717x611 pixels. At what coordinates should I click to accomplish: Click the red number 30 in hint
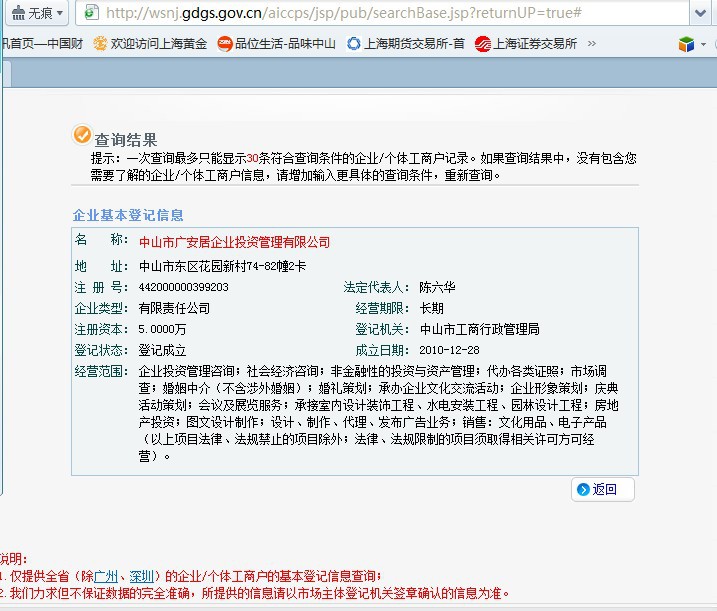coord(252,158)
